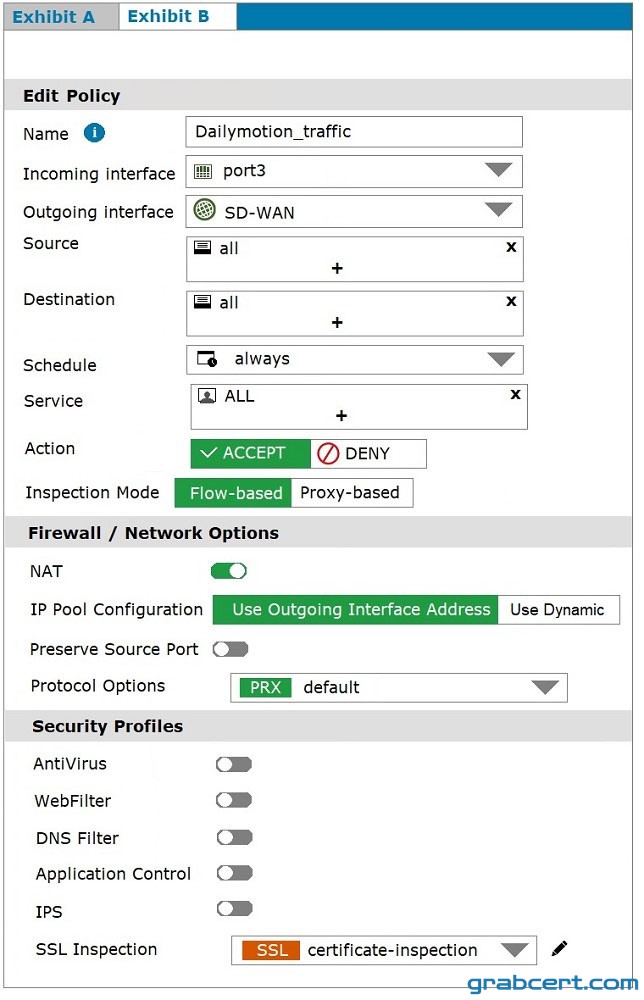Add a new Destination entry with plus
Image resolution: width=644 pixels, height=1000 pixels.
click(337, 323)
